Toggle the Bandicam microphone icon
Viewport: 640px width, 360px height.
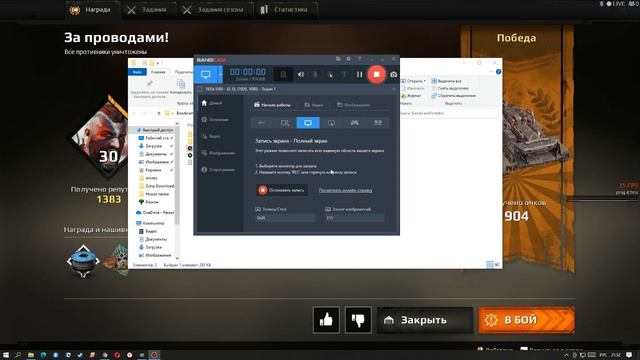315,74
